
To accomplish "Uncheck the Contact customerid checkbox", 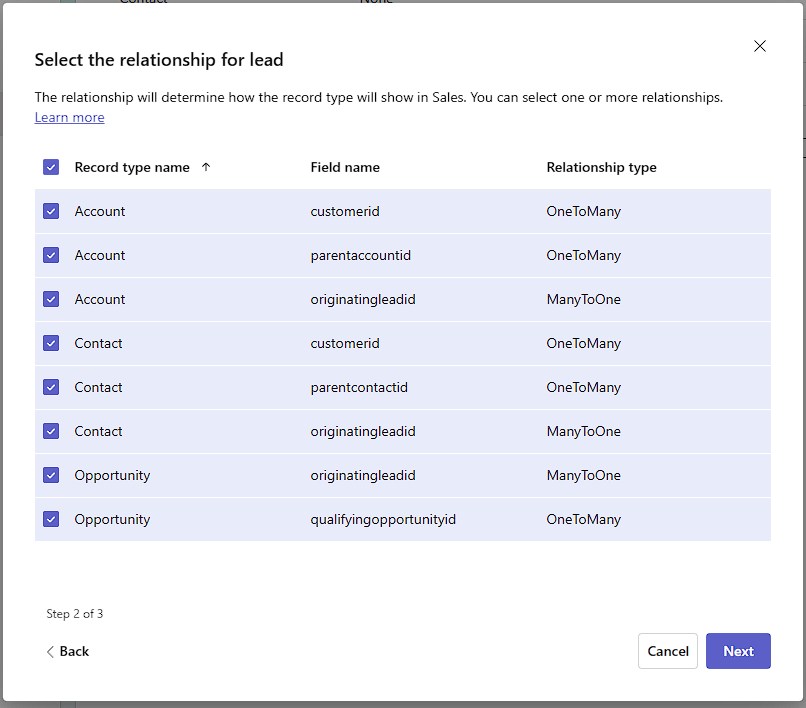I will click(51, 343).
